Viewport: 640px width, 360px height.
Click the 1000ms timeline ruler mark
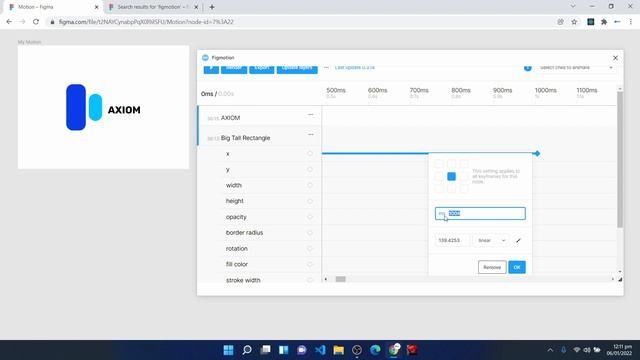[545, 90]
